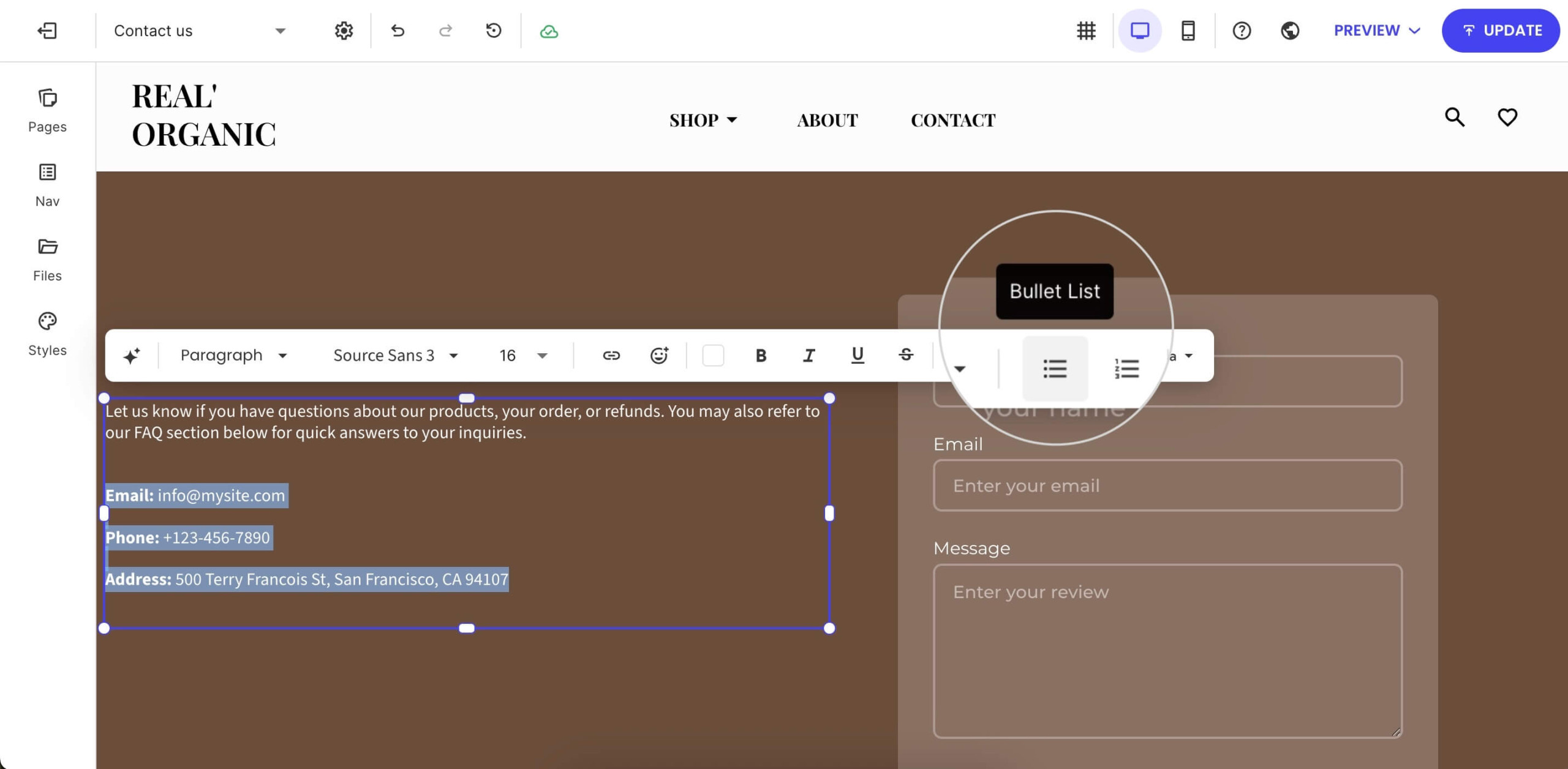Toggle italic formatting
Image resolution: width=1568 pixels, height=769 pixels.
coord(809,356)
